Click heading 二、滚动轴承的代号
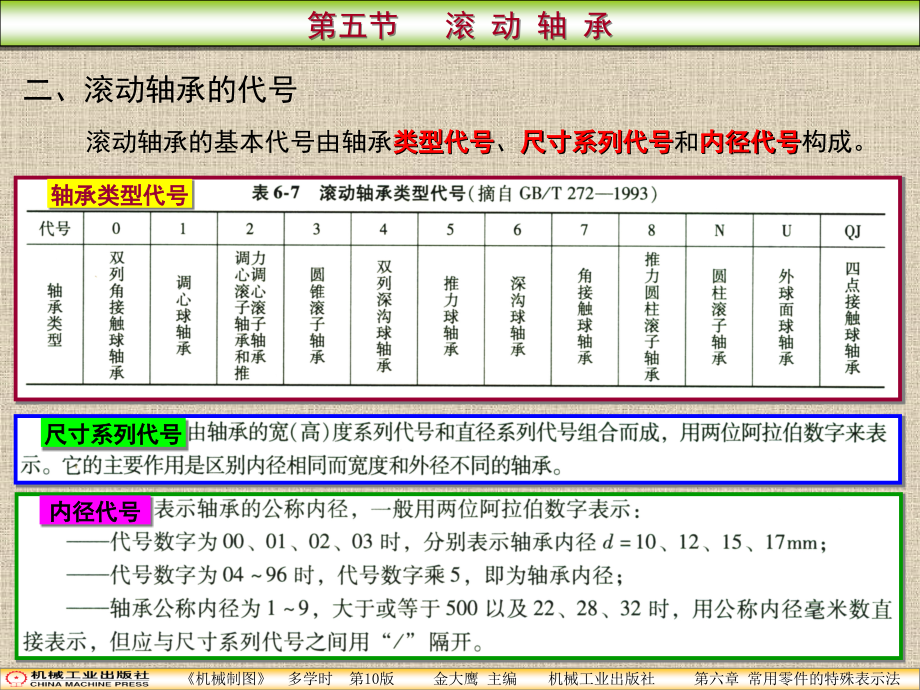This screenshot has height=690, width=920. [x=160, y=90]
